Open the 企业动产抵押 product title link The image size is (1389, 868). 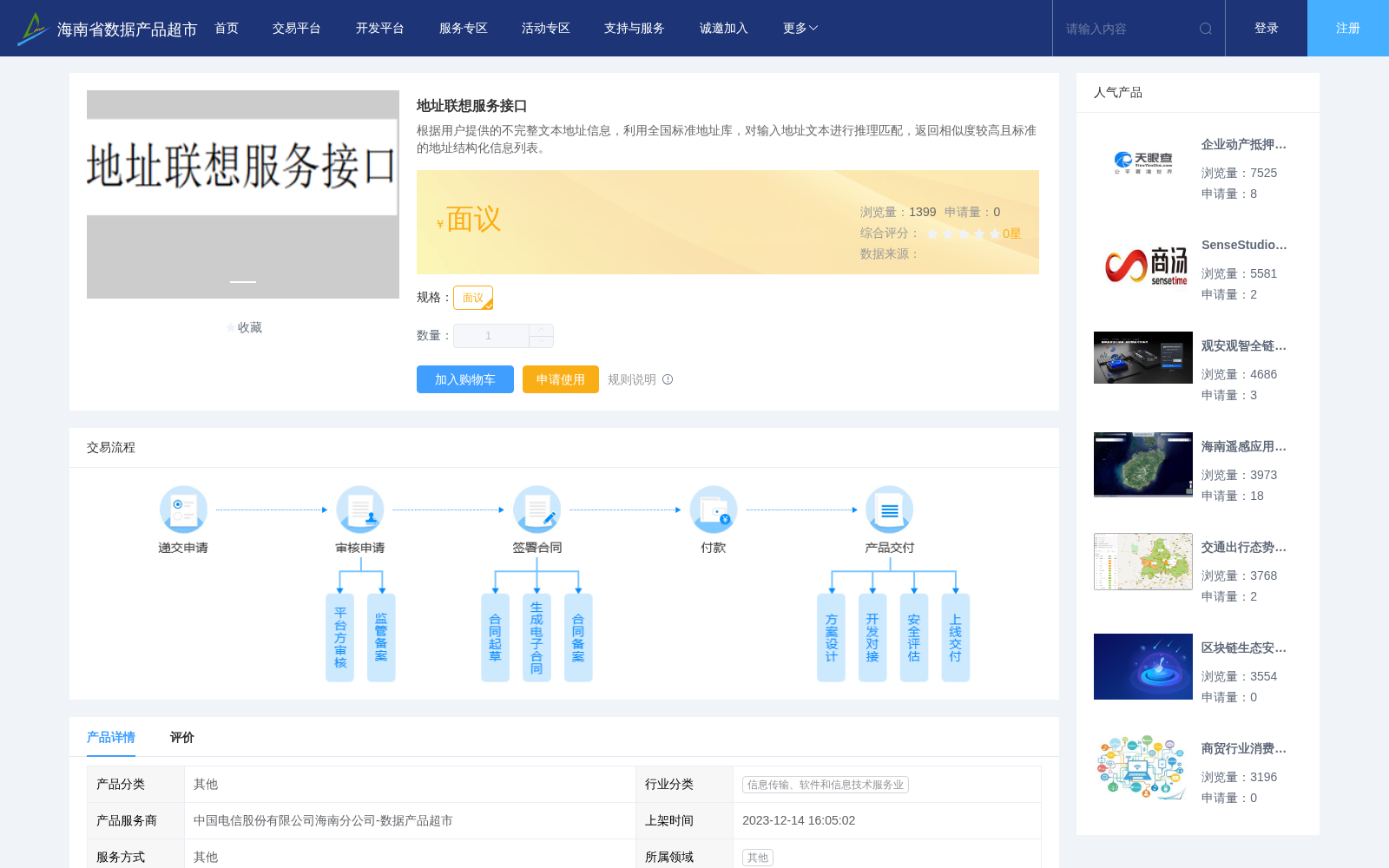pyautogui.click(x=1244, y=145)
